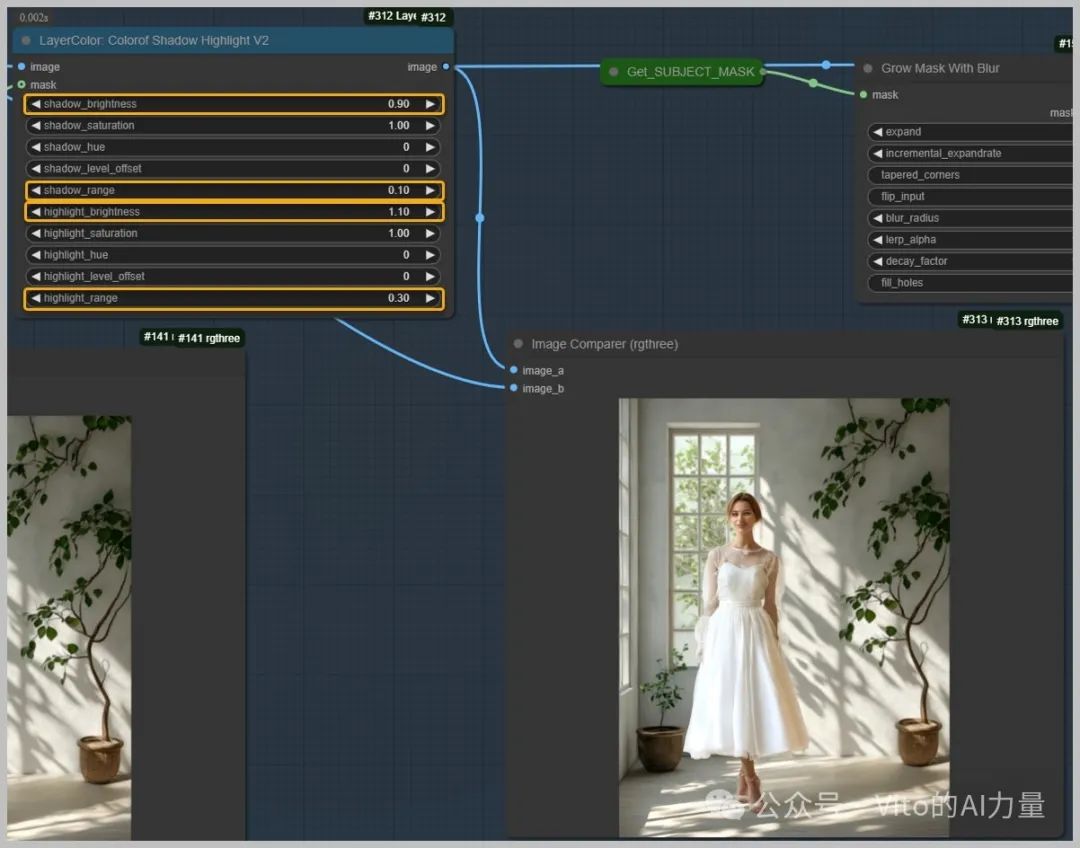
Task: Increase shadow_range with right arrow
Action: click(x=430, y=190)
